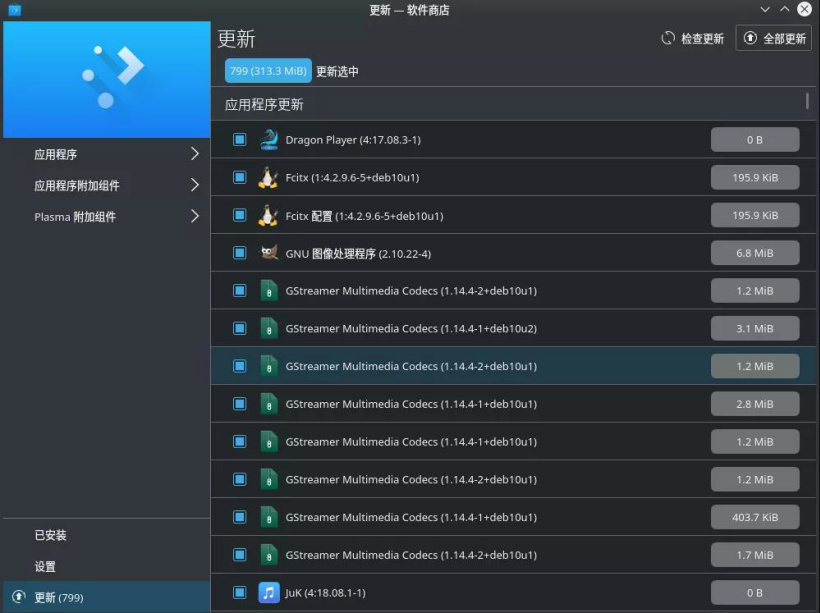Click the 195.9 KiB button in the Fcitx 配置 row
820x613 pixels.
(x=755, y=215)
